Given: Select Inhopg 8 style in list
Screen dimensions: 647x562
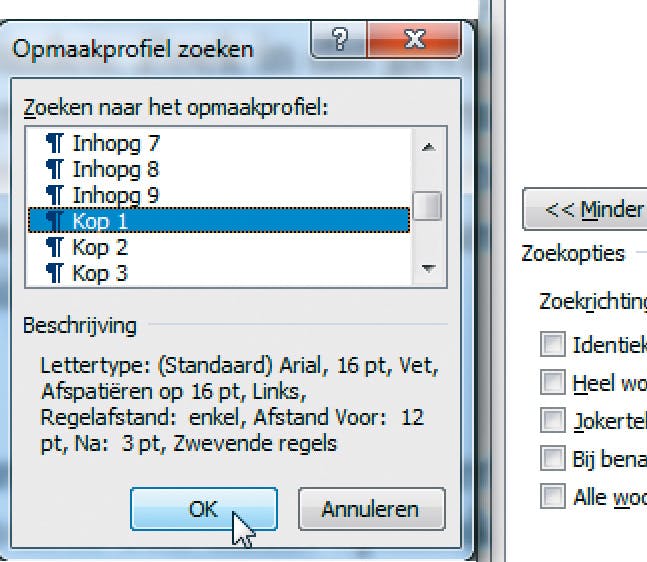Looking at the screenshot, I should click(x=116, y=169).
